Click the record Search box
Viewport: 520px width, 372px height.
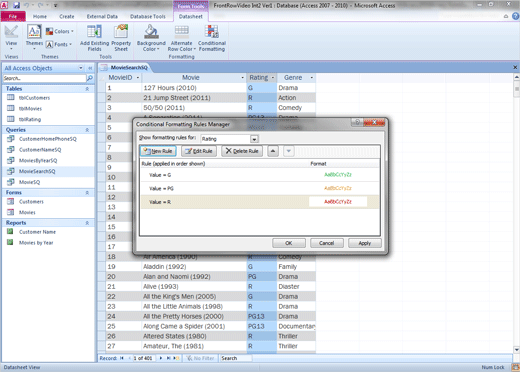(236, 358)
